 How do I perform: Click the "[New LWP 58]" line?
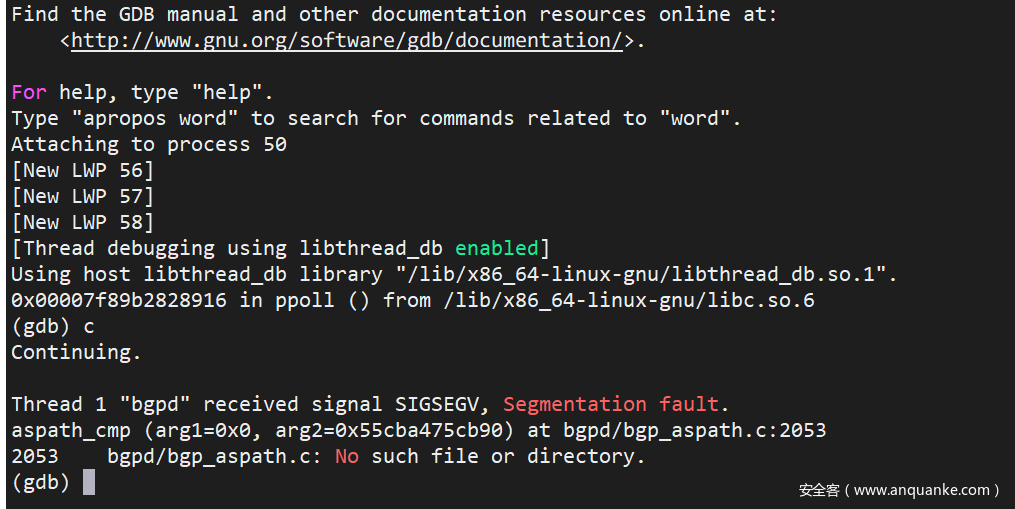[x=82, y=222]
